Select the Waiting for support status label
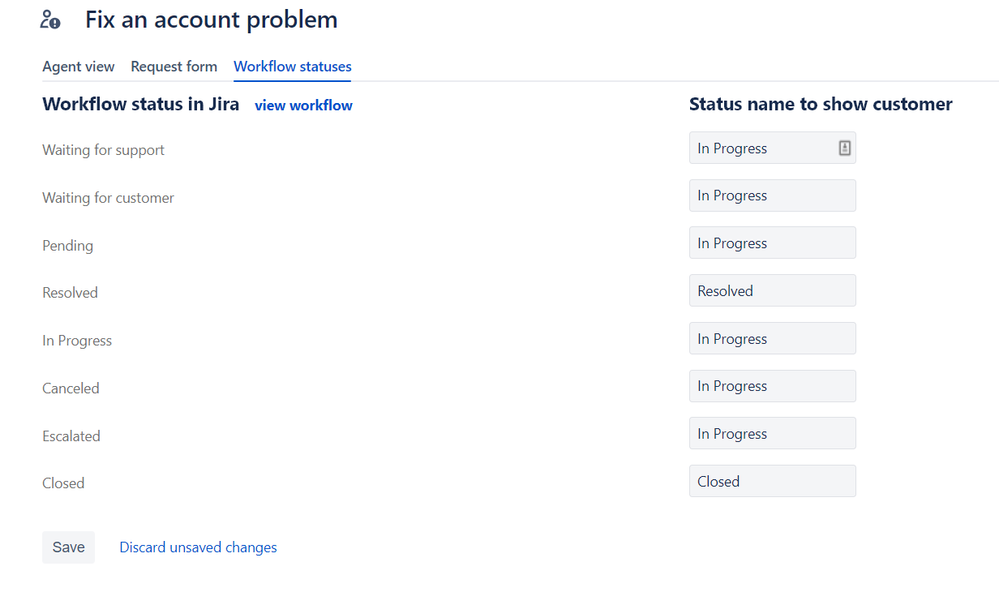The width and height of the screenshot is (999, 601). pyautogui.click(x=103, y=149)
